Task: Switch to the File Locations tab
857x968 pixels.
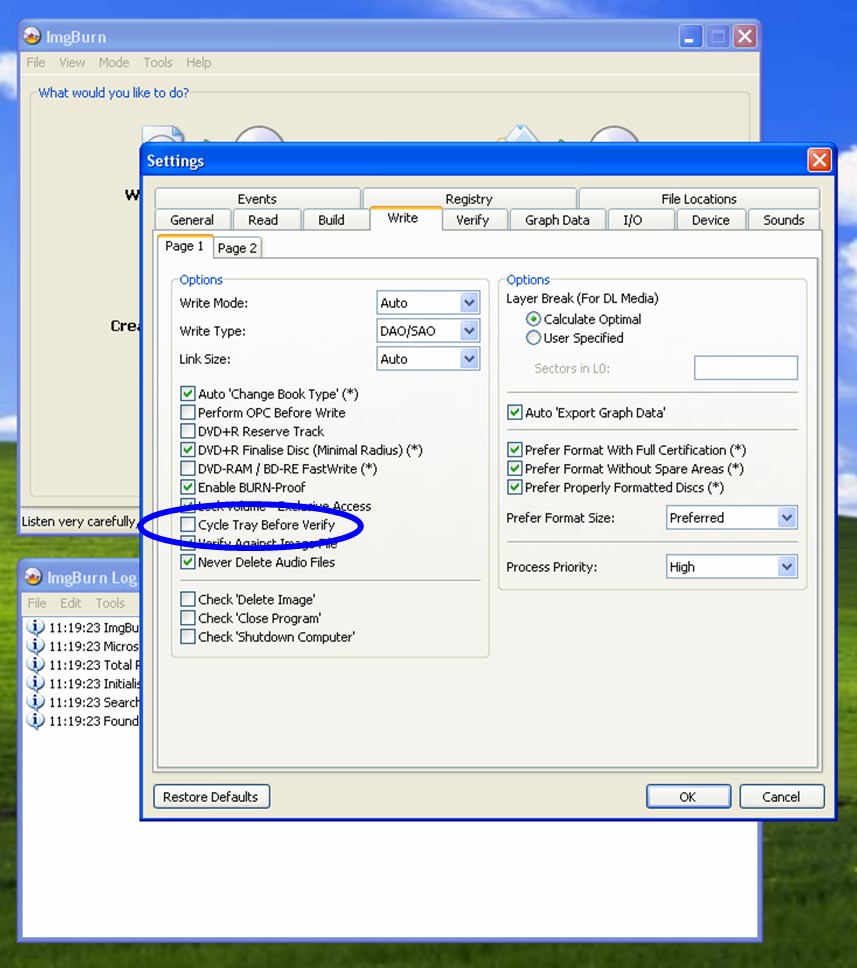Action: 699,199
